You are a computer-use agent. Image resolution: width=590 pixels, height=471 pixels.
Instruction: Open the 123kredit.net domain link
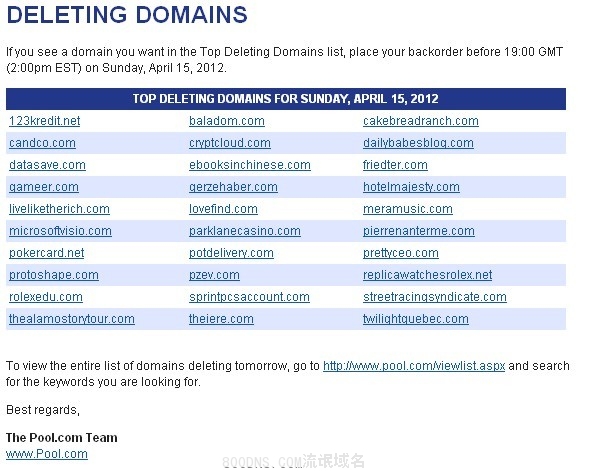[44, 121]
